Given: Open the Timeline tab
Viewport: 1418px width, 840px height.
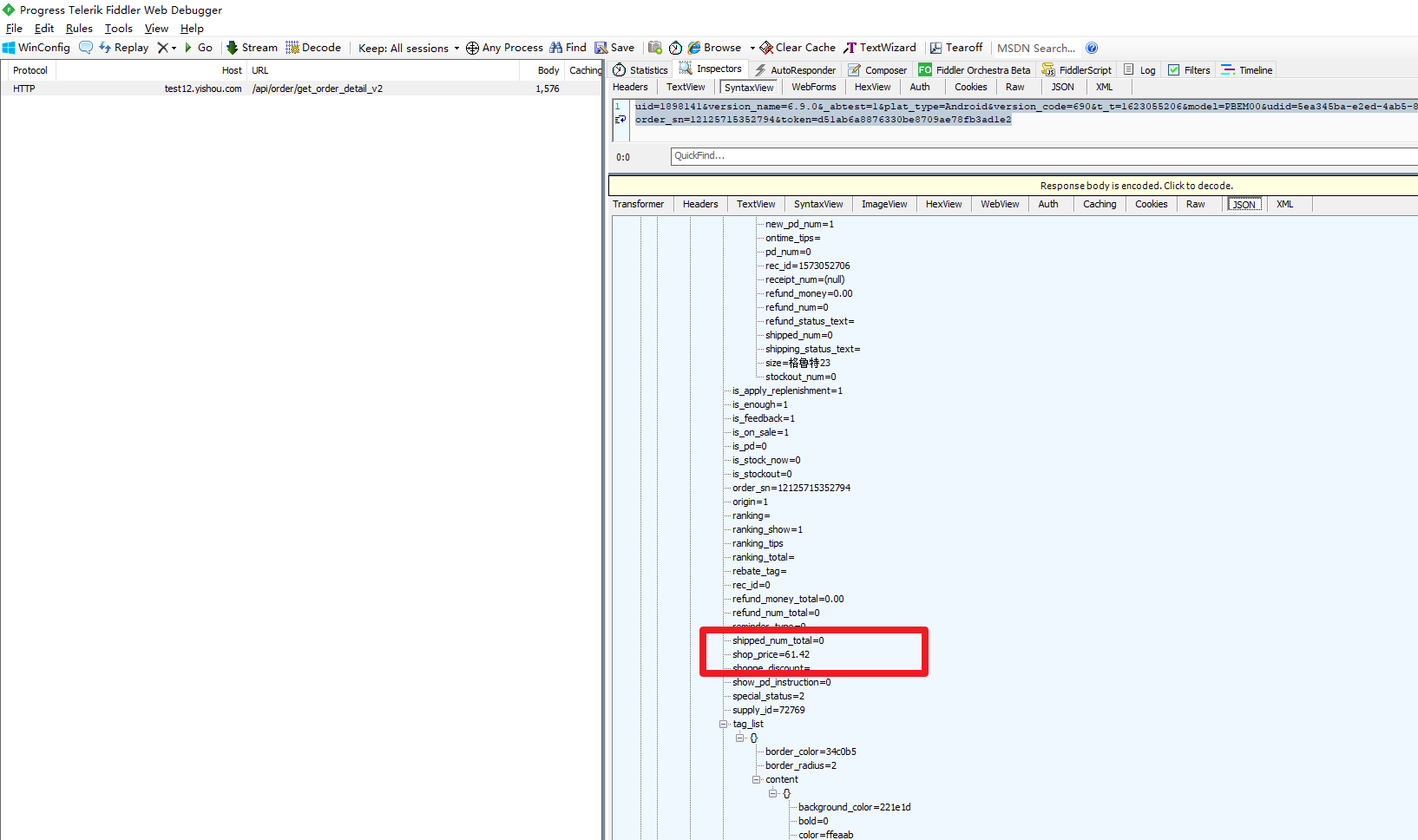Looking at the screenshot, I should (1247, 70).
